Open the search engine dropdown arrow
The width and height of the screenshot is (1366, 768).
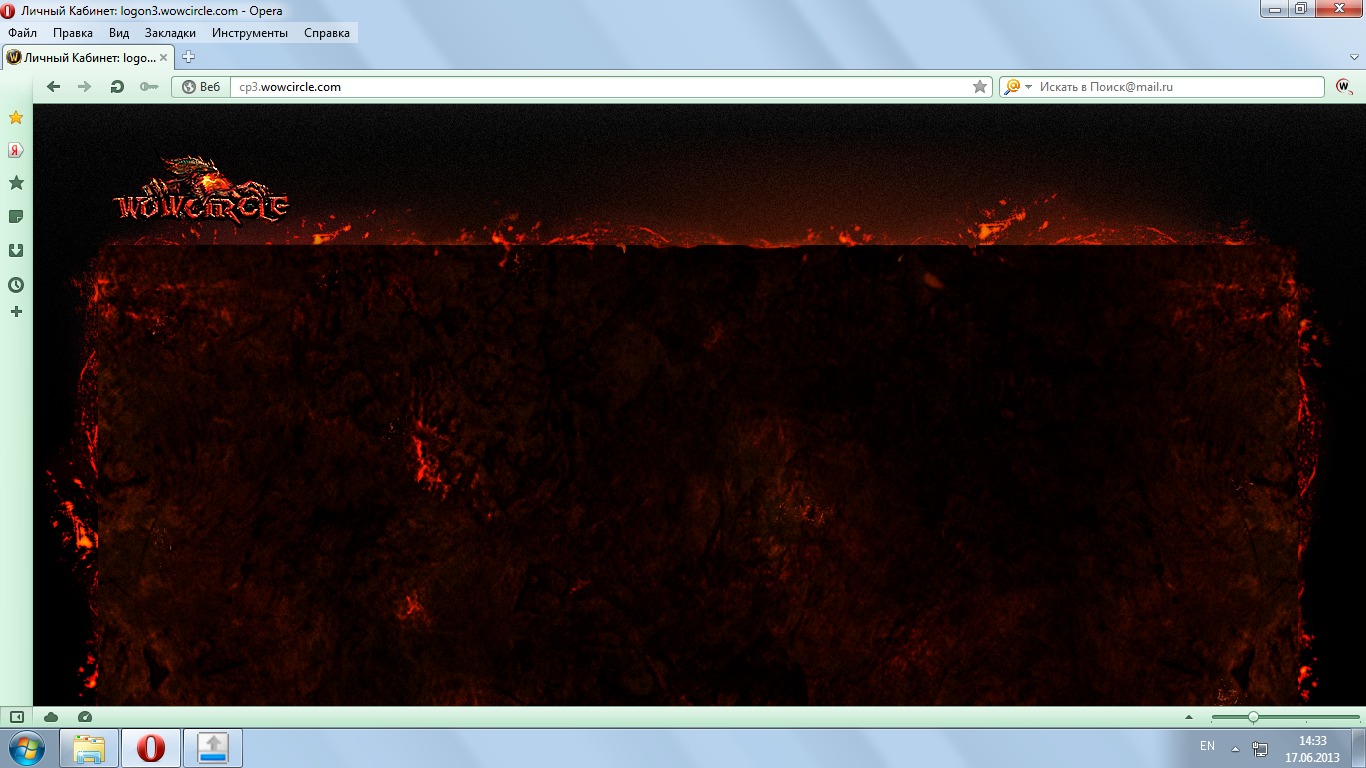[1028, 87]
